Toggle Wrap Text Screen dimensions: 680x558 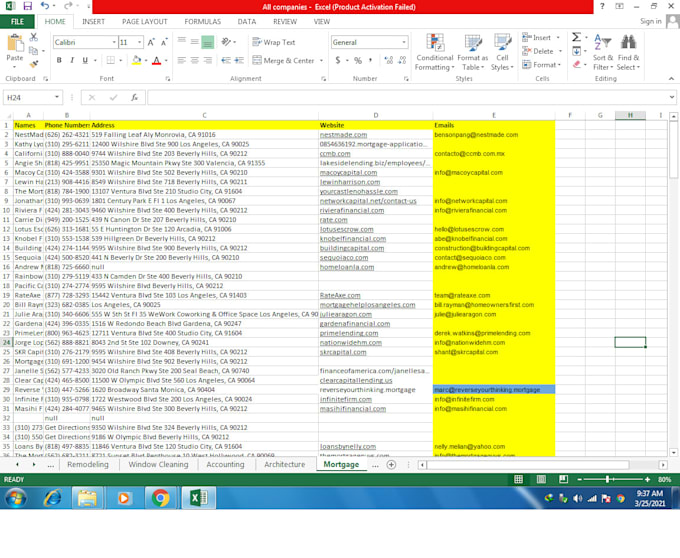274,42
